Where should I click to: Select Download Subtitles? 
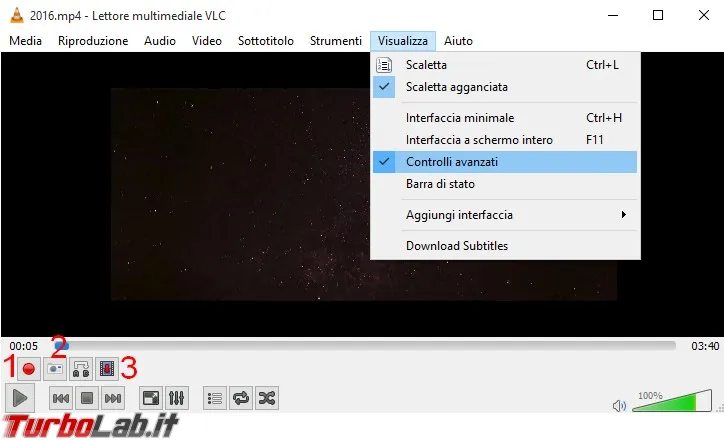505,246
